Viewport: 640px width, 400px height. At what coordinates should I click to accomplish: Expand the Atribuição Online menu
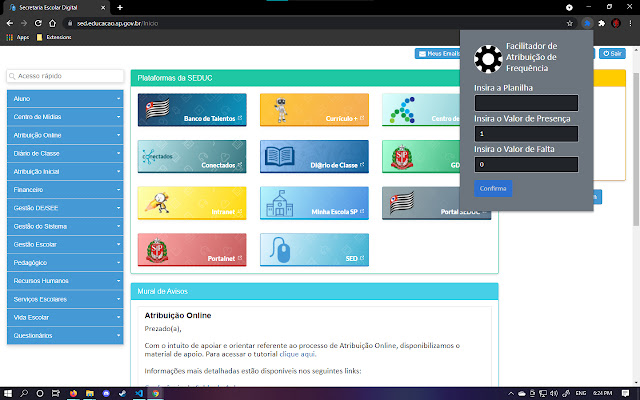(65, 135)
